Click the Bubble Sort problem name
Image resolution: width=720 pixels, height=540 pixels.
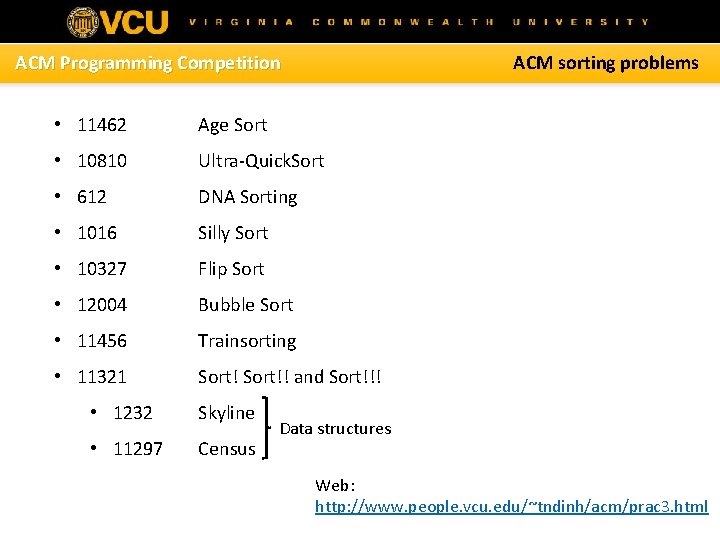click(245, 305)
